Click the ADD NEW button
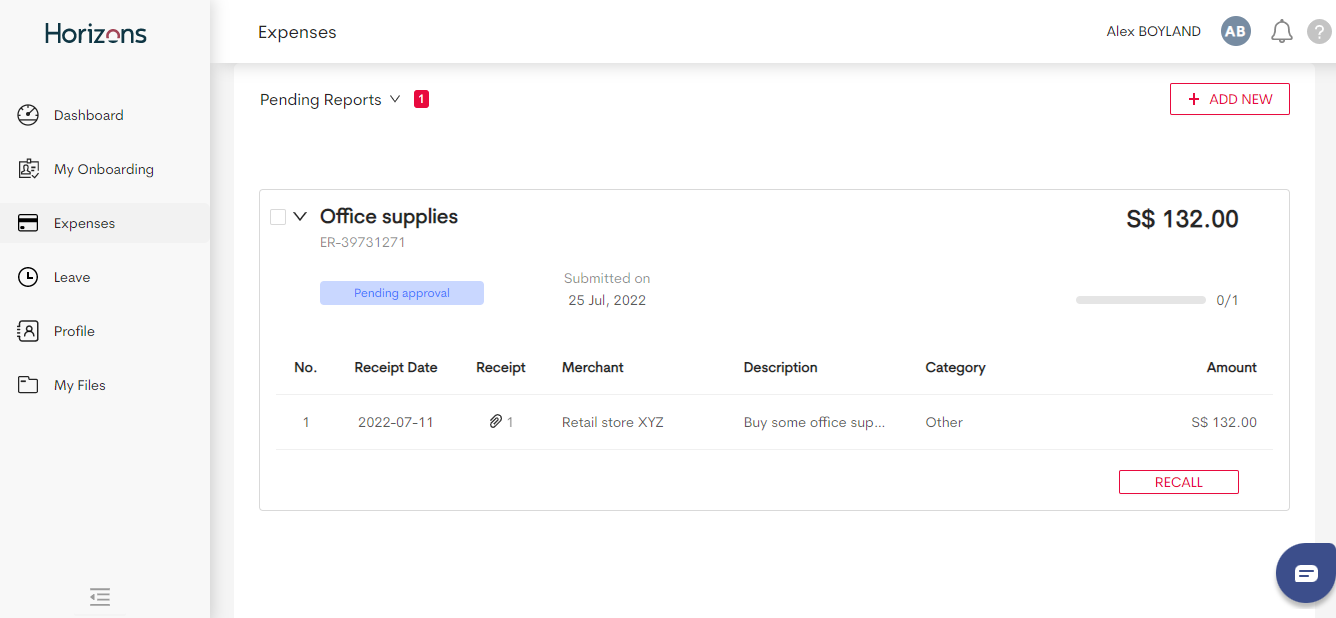This screenshot has width=1336, height=618. coord(1230,99)
